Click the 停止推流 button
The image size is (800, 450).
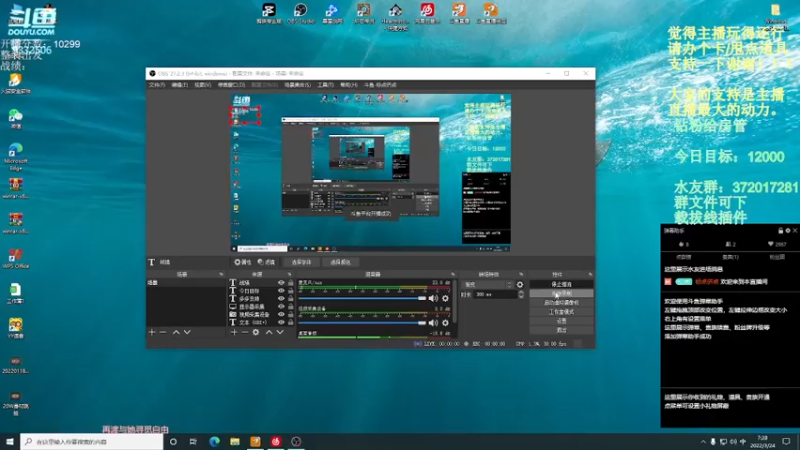click(561, 284)
